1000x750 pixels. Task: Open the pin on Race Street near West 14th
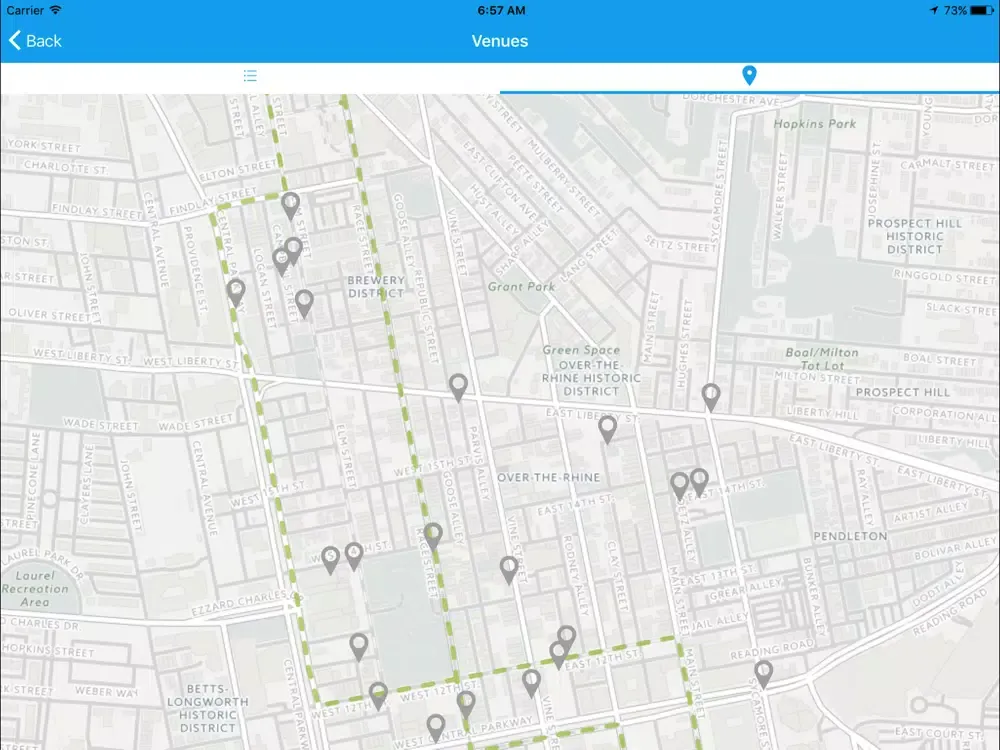coord(433,537)
